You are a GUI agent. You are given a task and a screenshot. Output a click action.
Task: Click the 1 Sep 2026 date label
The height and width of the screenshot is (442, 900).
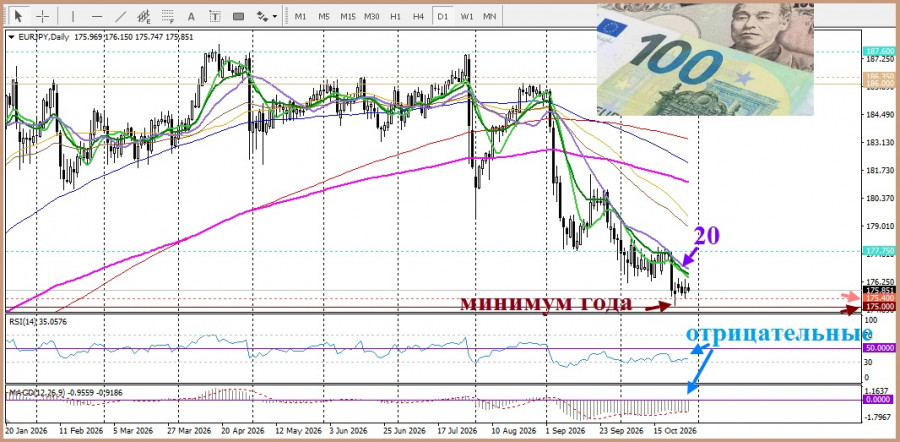(x=565, y=430)
